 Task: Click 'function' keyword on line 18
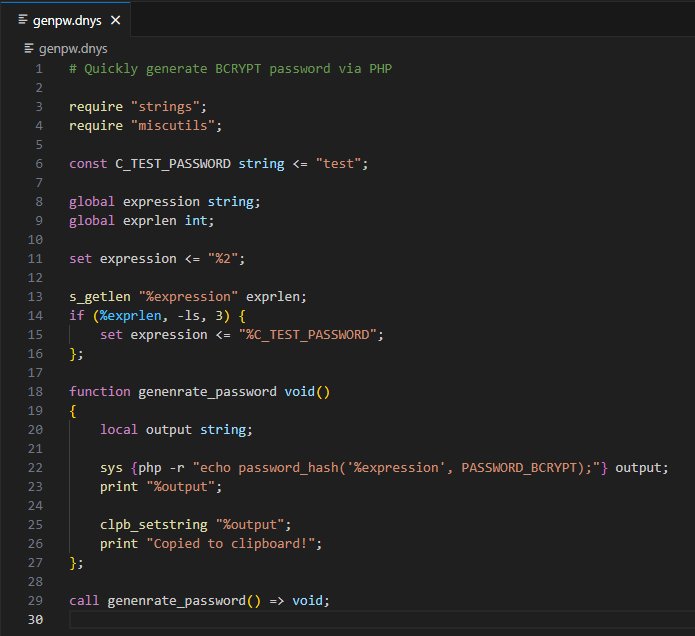coord(100,392)
